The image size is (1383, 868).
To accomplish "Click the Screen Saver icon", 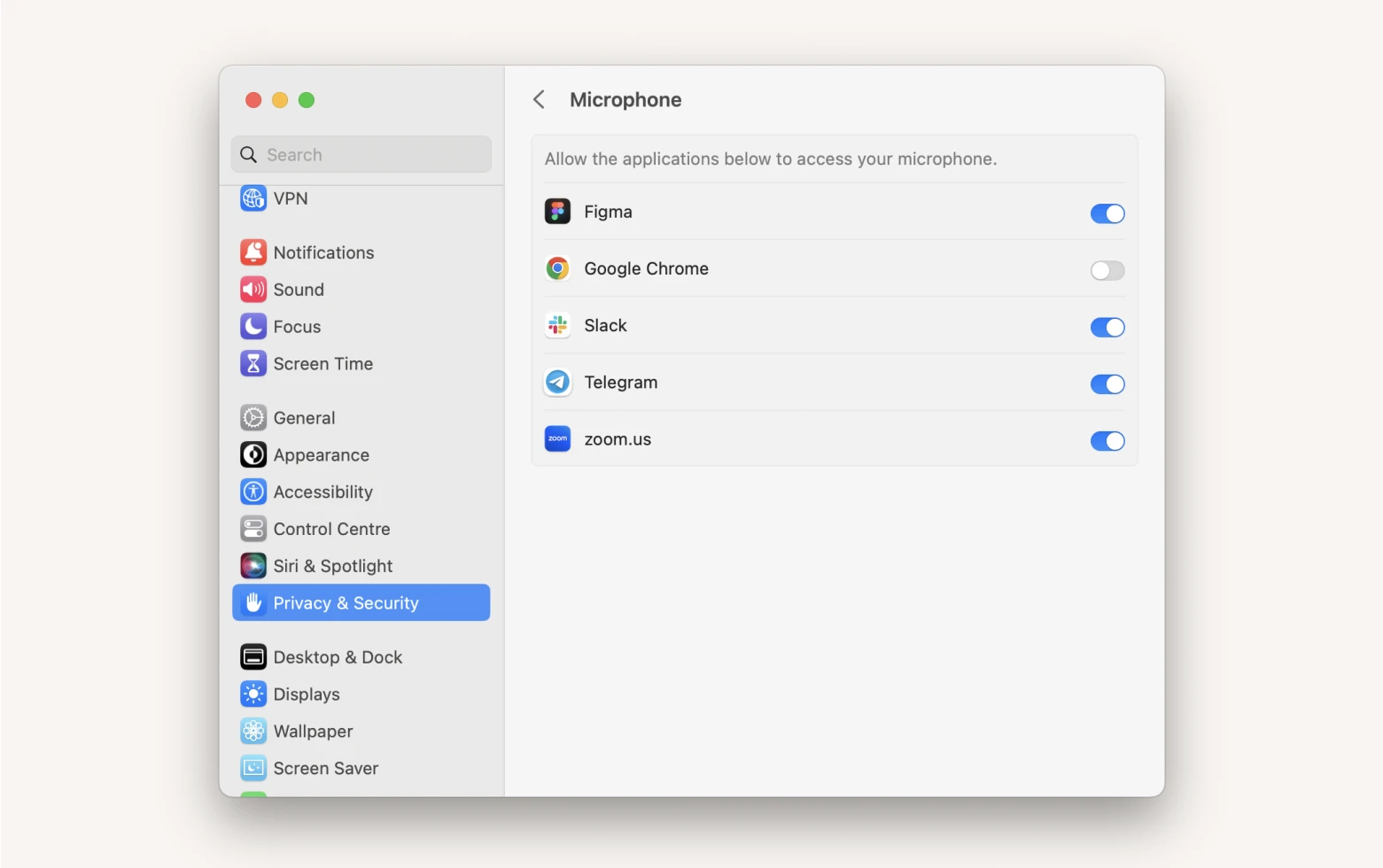I will tap(253, 769).
